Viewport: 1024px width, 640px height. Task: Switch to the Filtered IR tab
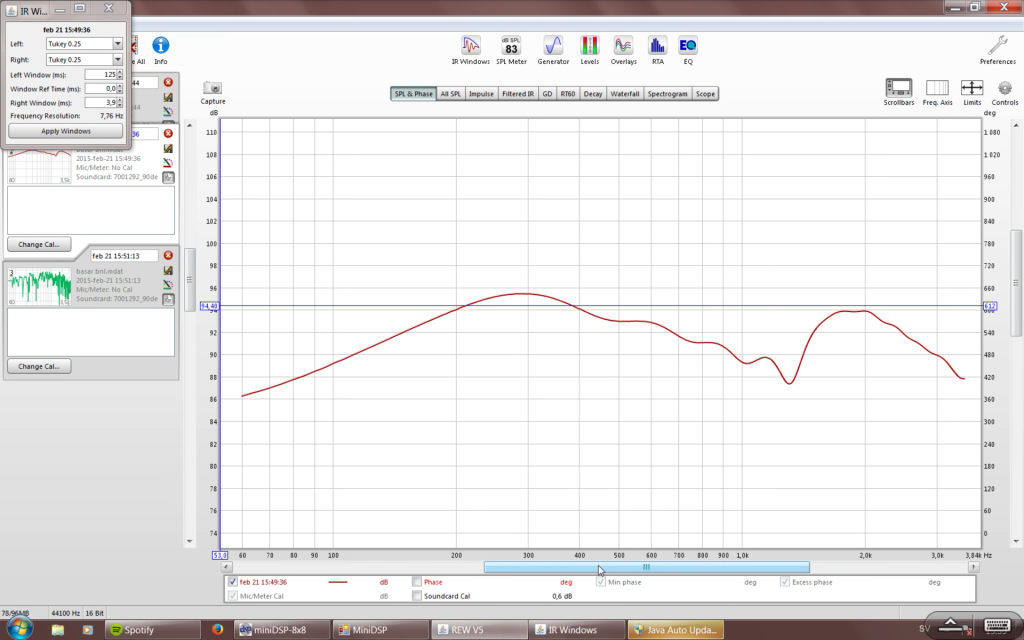click(518, 93)
